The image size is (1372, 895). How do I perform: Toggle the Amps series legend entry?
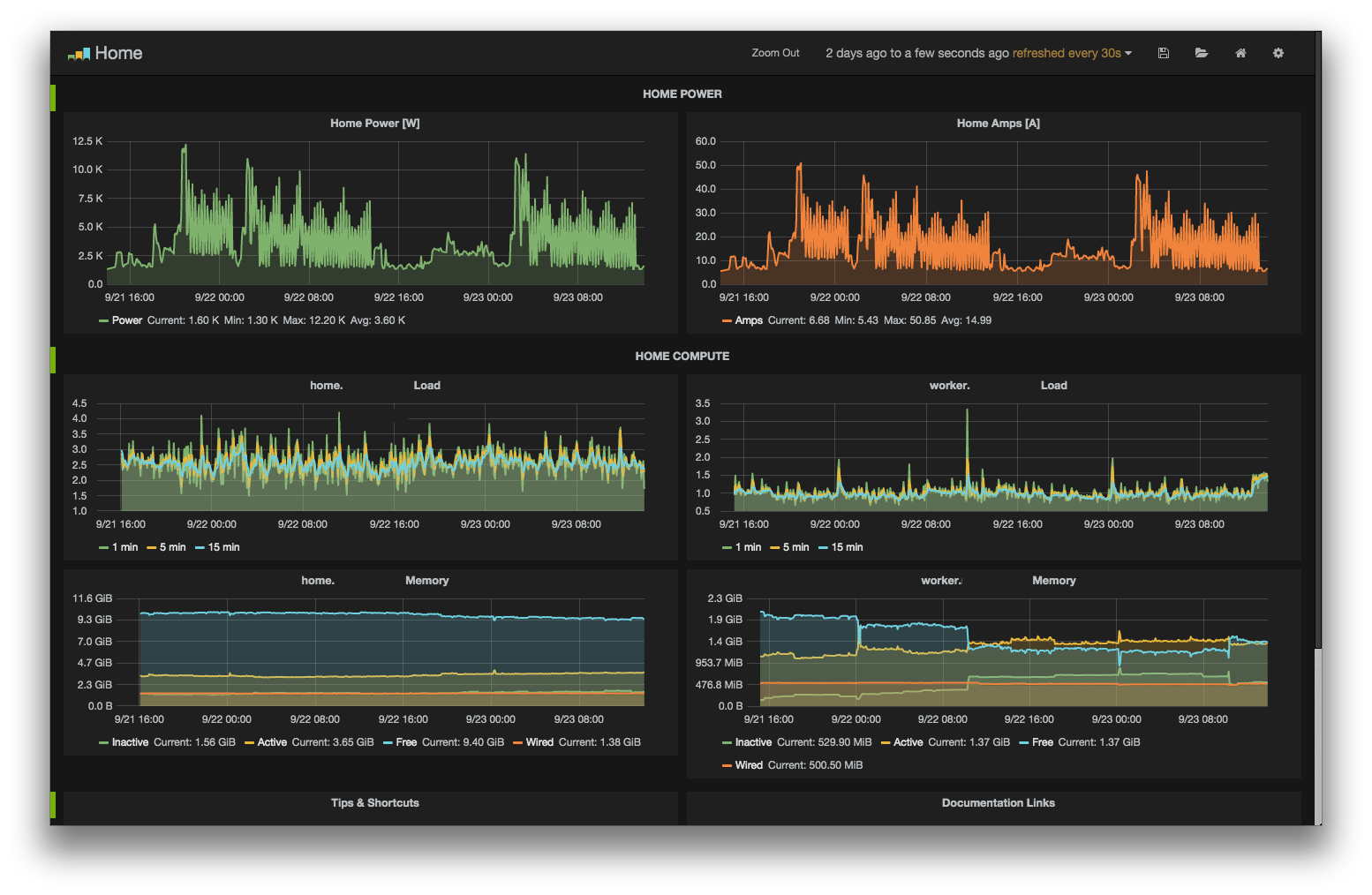[x=749, y=320]
